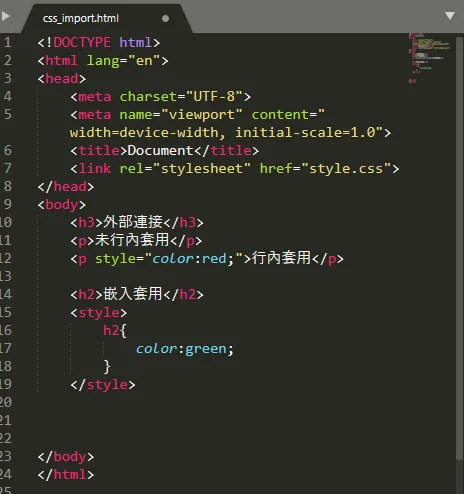This screenshot has height=494, width=464.
Task: Click the name="viewport" attribute
Action: pyautogui.click(x=181, y=115)
